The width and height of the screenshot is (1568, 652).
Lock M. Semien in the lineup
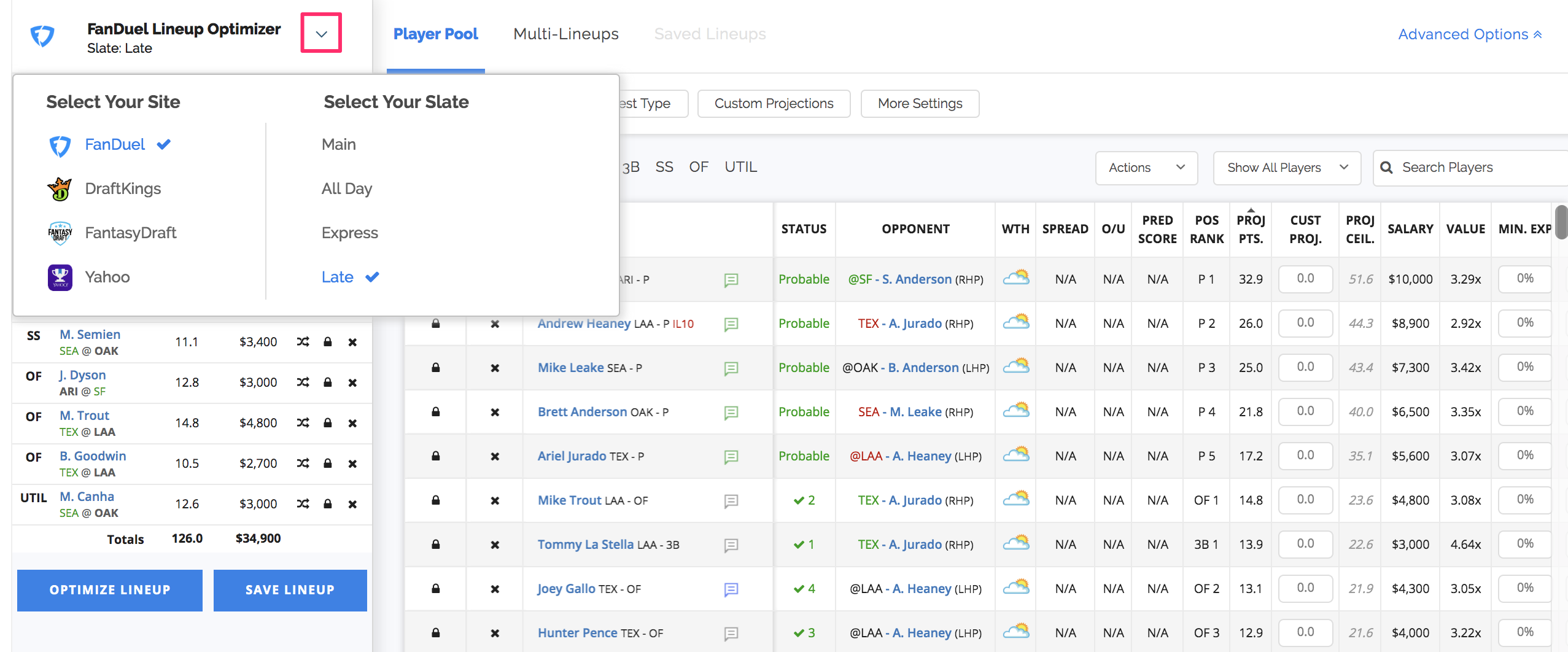328,342
